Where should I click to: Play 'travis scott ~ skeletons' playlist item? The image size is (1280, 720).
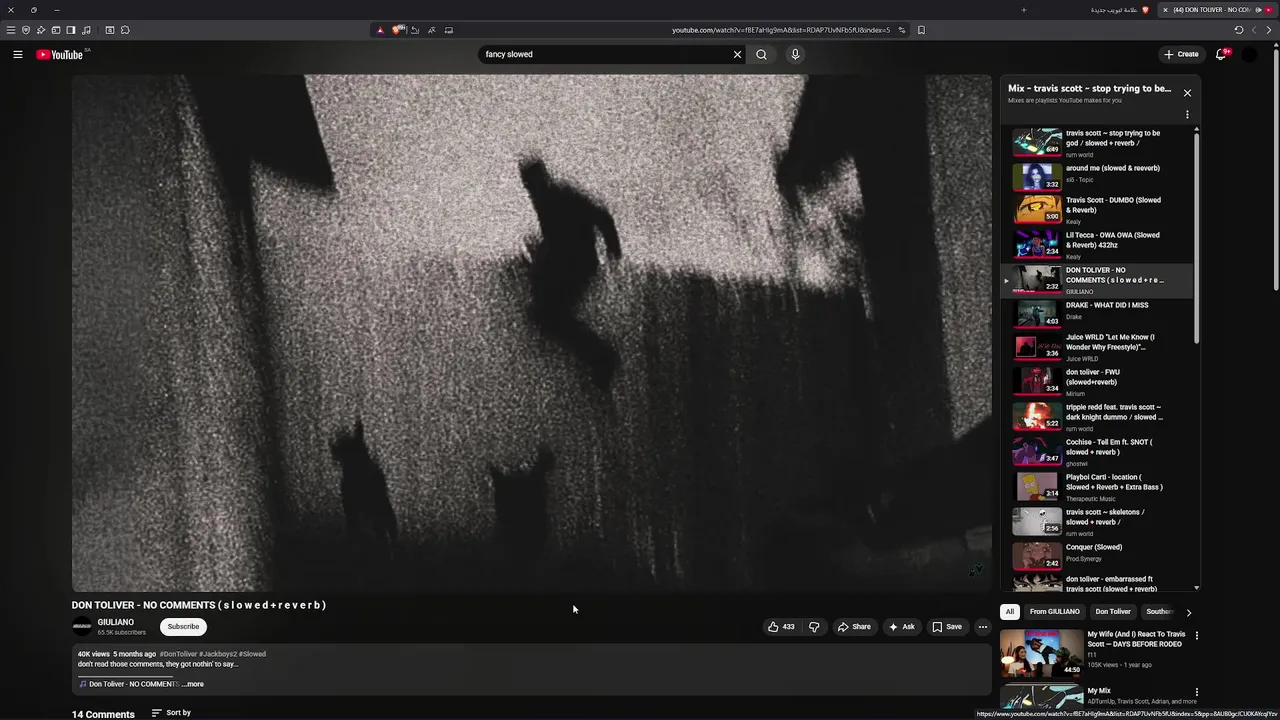point(1096,522)
